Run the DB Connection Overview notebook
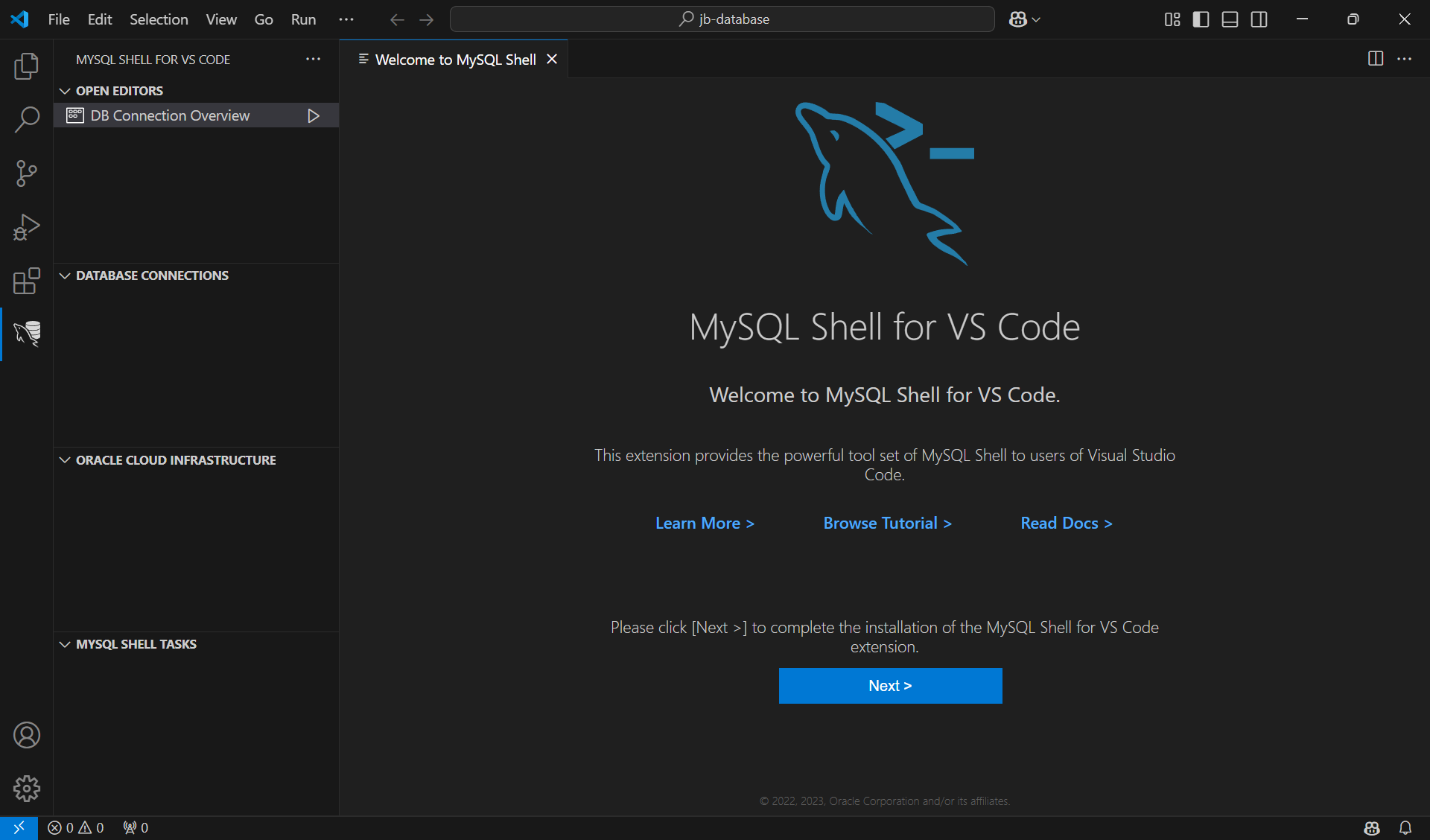 (x=313, y=115)
